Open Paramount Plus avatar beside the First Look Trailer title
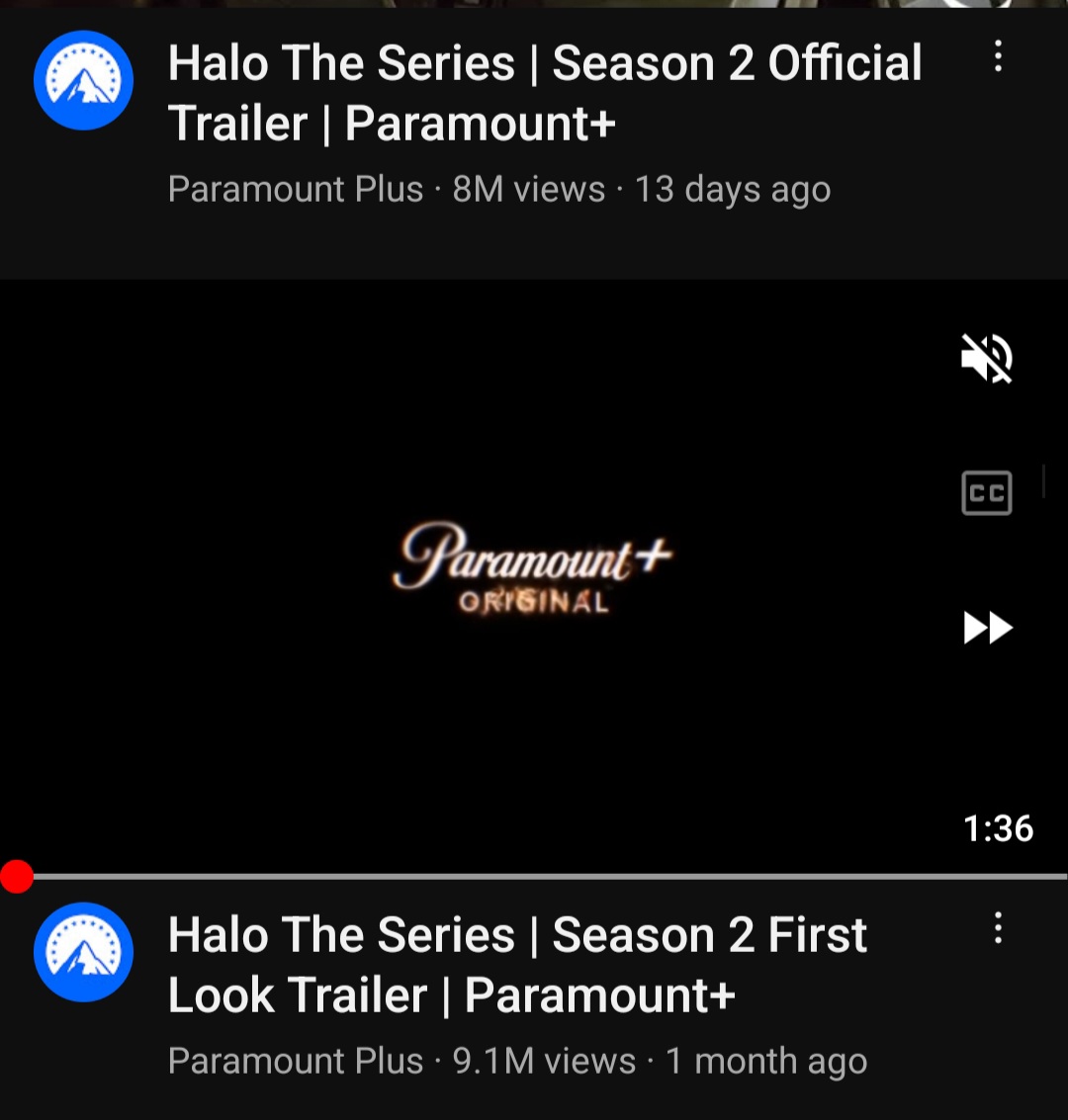The width and height of the screenshot is (1068, 1120). tap(84, 952)
